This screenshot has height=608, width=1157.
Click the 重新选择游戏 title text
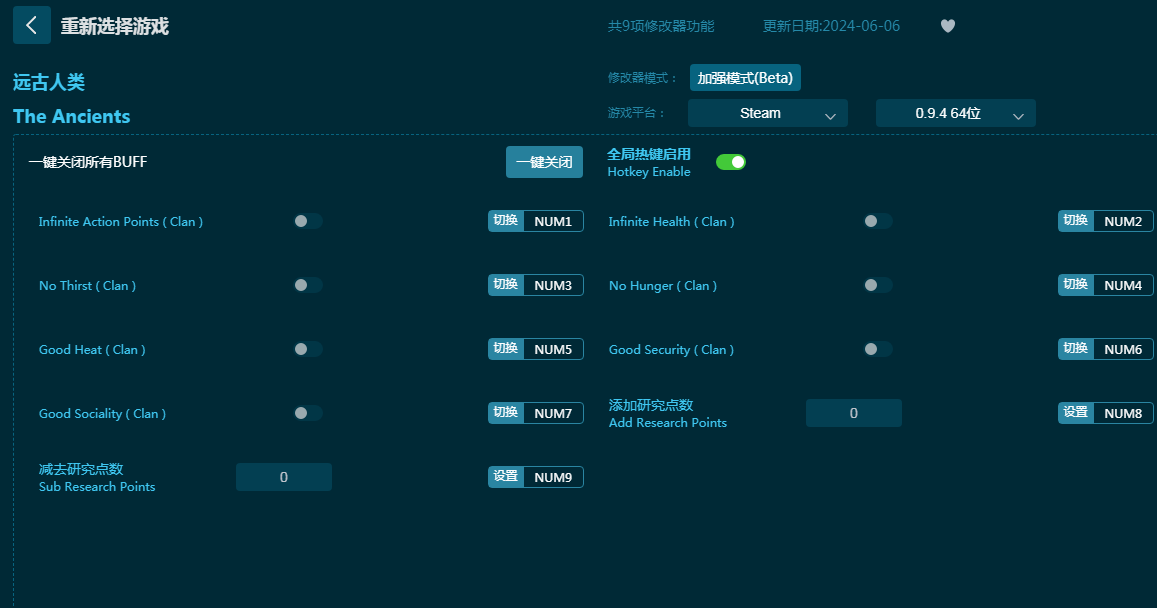pos(114,26)
